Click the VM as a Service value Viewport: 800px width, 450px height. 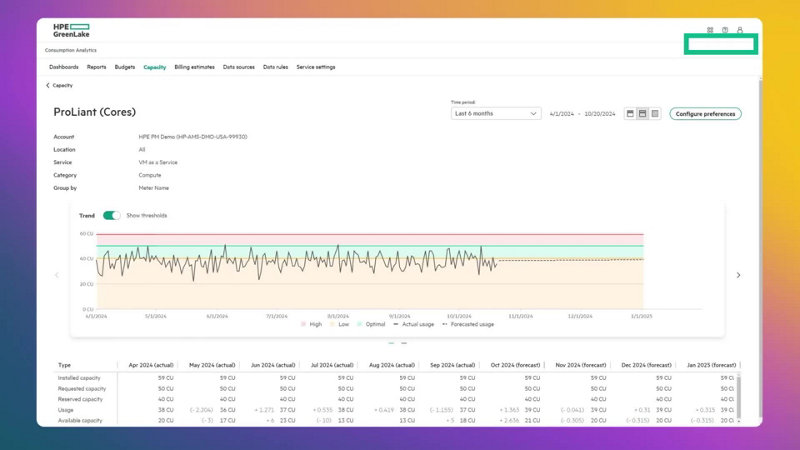point(158,162)
